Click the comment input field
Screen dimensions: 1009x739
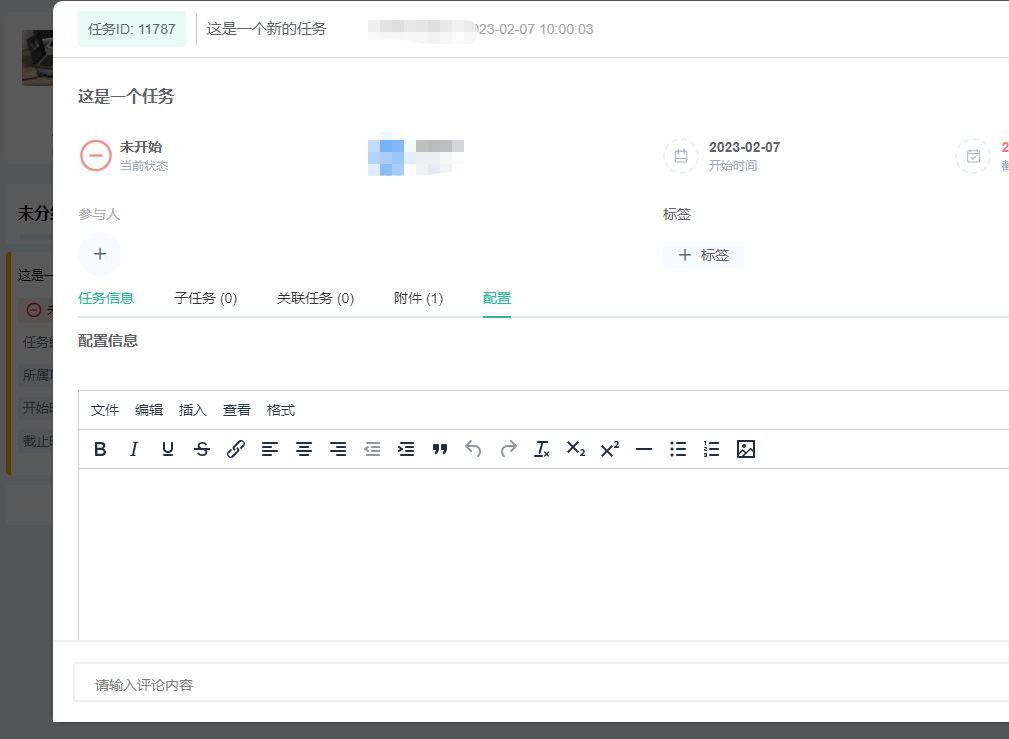point(540,685)
